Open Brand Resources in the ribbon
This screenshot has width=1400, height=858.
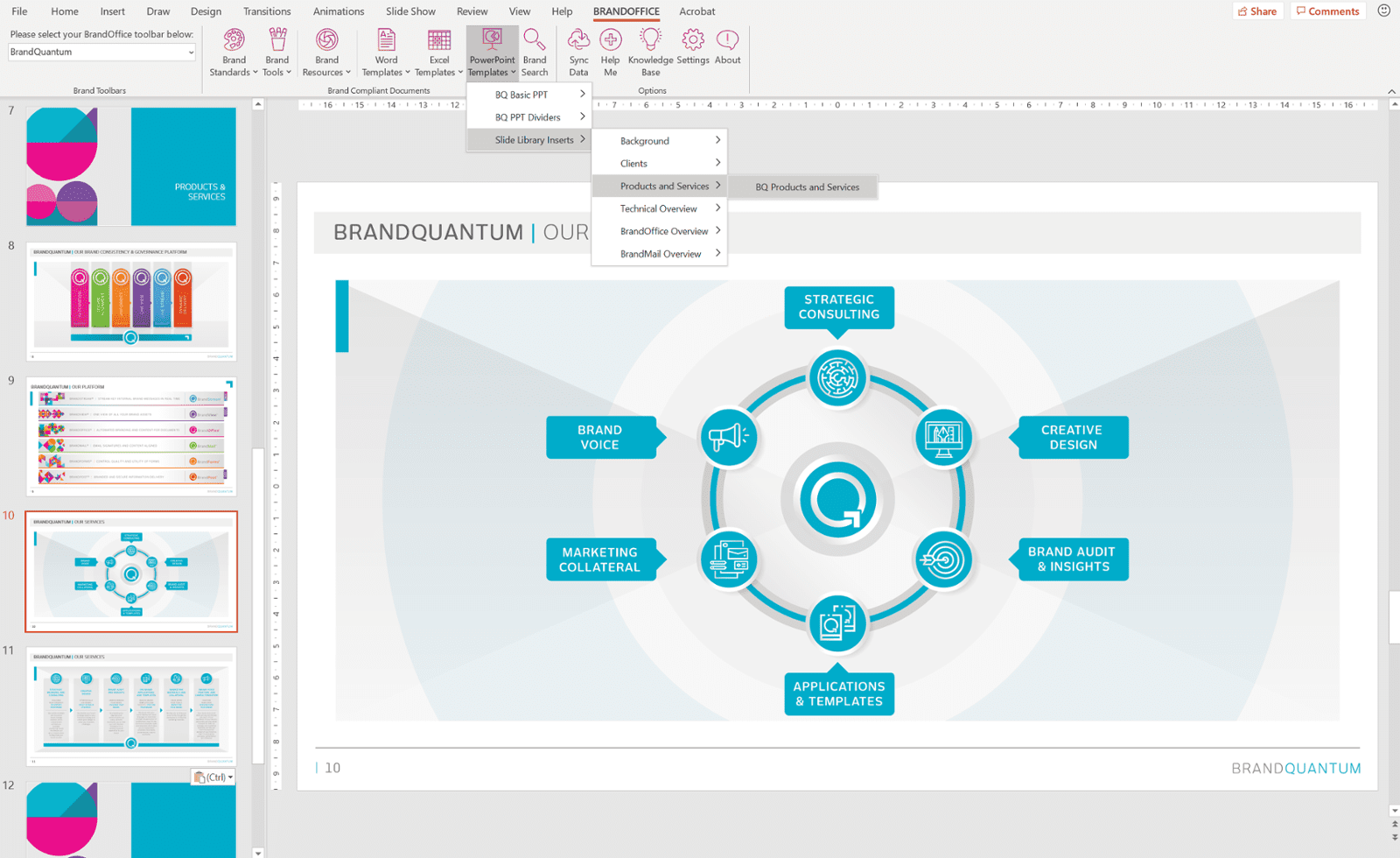[x=326, y=41]
